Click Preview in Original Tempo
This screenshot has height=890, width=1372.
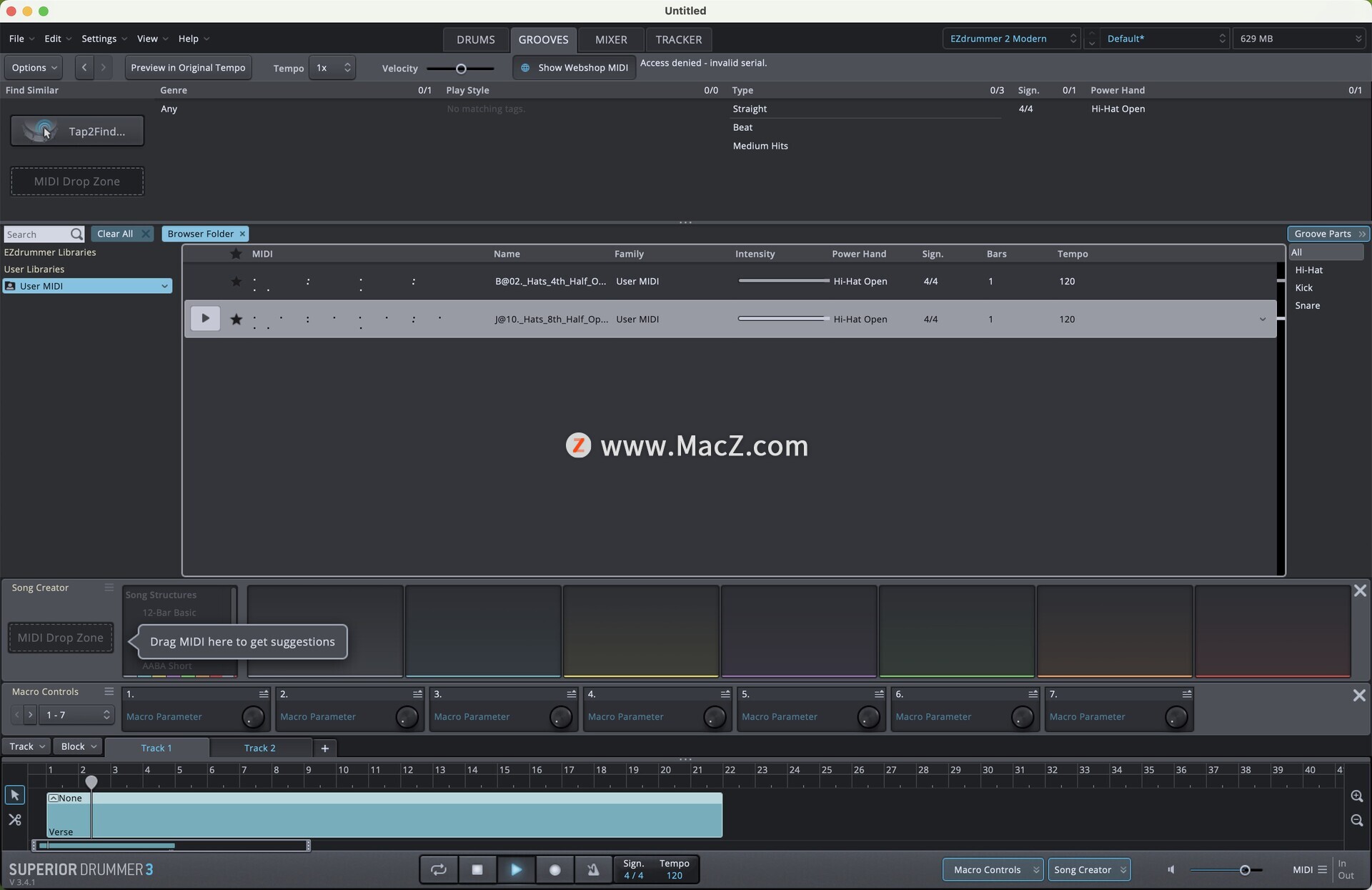point(188,67)
